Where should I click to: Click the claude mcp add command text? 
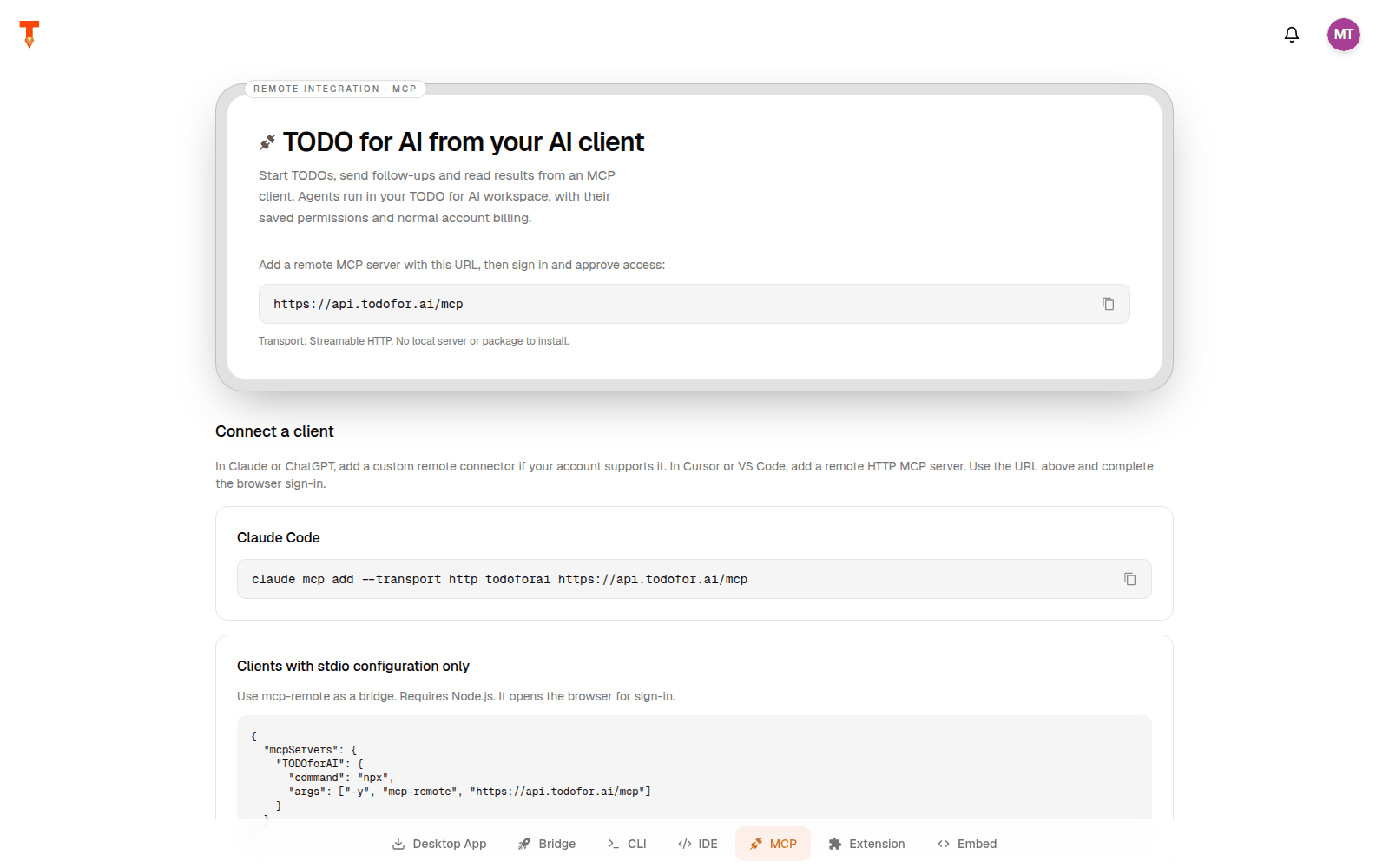tap(500, 579)
